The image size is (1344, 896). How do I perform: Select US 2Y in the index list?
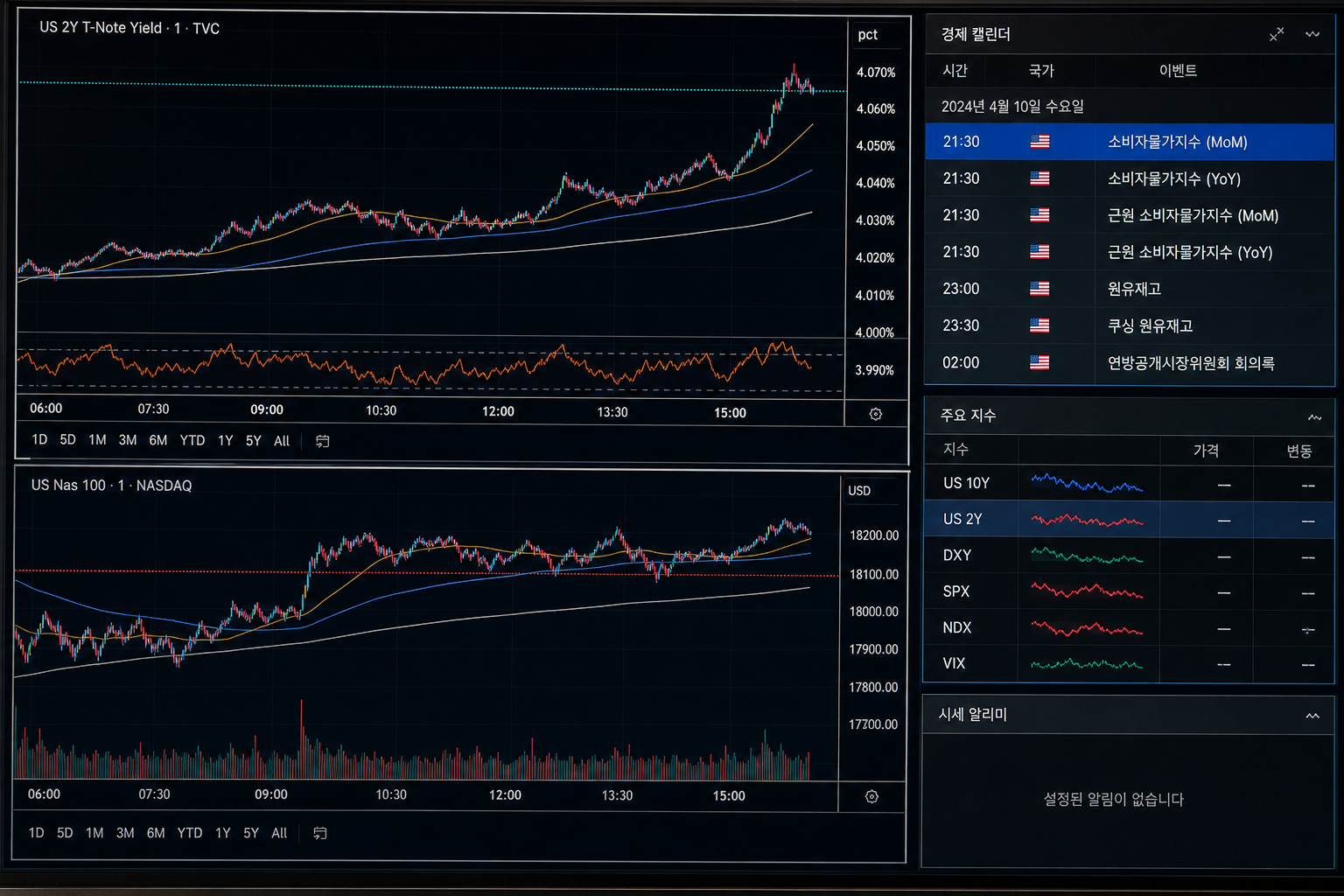[1129, 520]
